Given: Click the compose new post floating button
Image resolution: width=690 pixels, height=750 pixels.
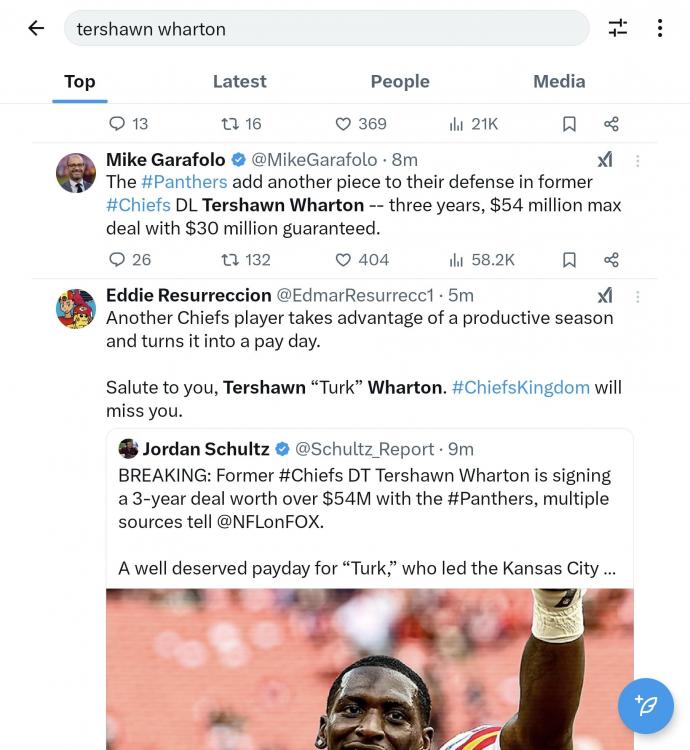Looking at the screenshot, I should point(645,706).
